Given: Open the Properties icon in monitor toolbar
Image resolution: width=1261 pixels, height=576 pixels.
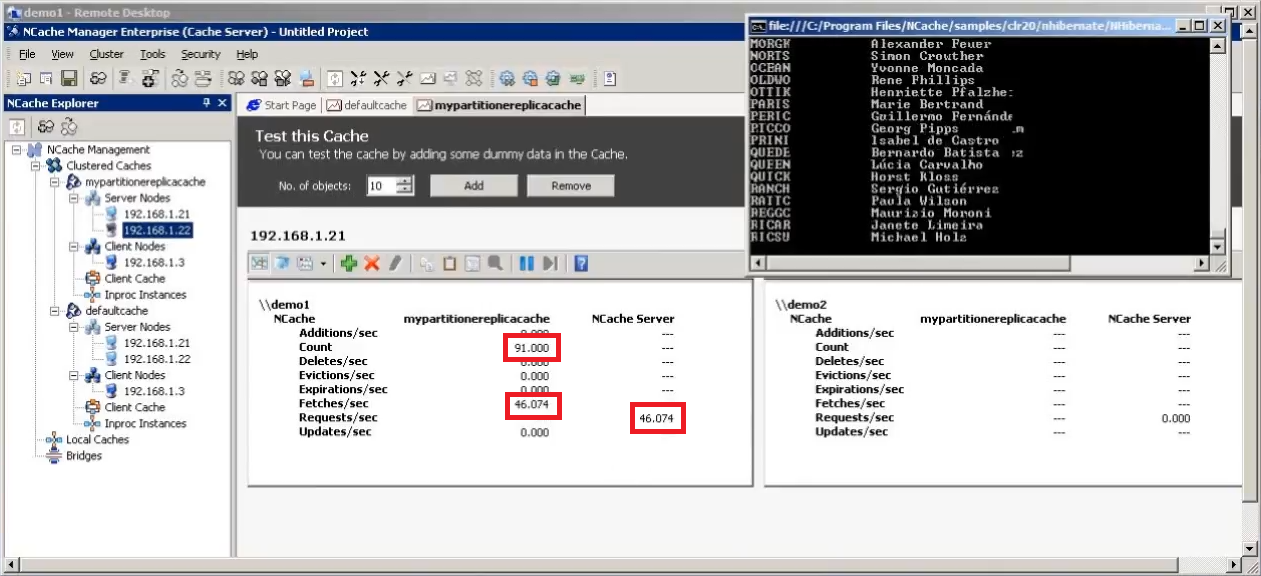Looking at the screenshot, I should (472, 263).
